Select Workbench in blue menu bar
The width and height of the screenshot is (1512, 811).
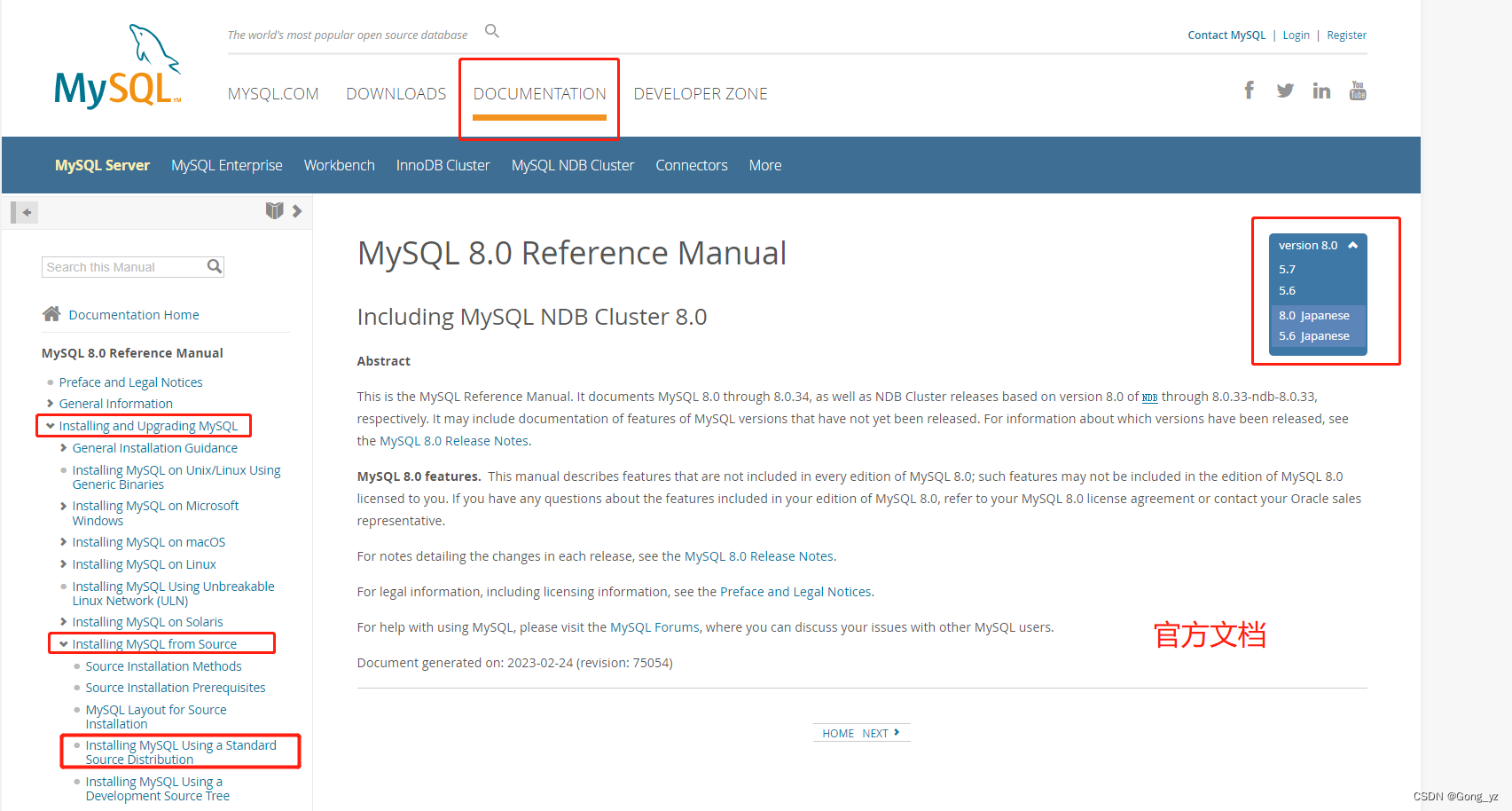tap(340, 165)
